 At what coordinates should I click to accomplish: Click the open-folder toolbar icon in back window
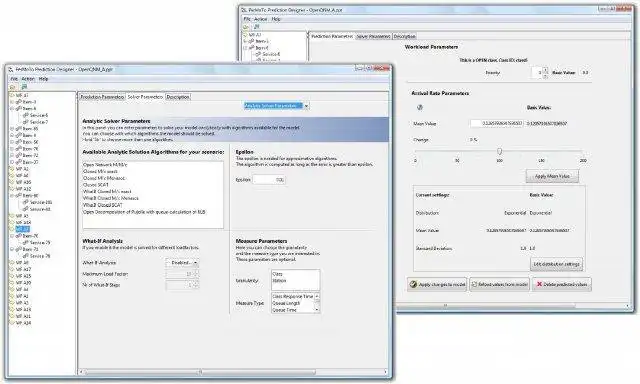246,27
